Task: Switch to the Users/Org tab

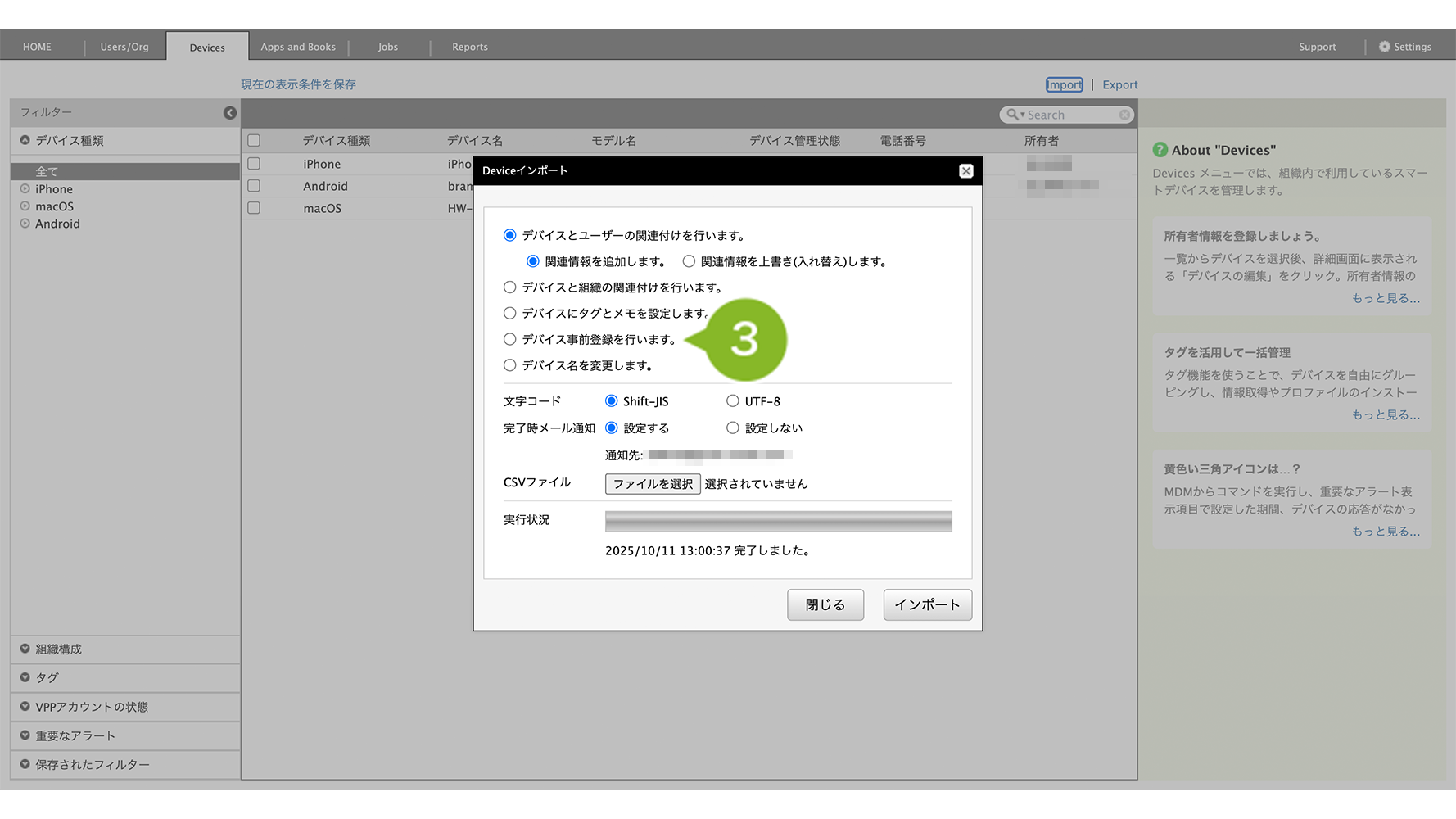Action: (x=124, y=47)
